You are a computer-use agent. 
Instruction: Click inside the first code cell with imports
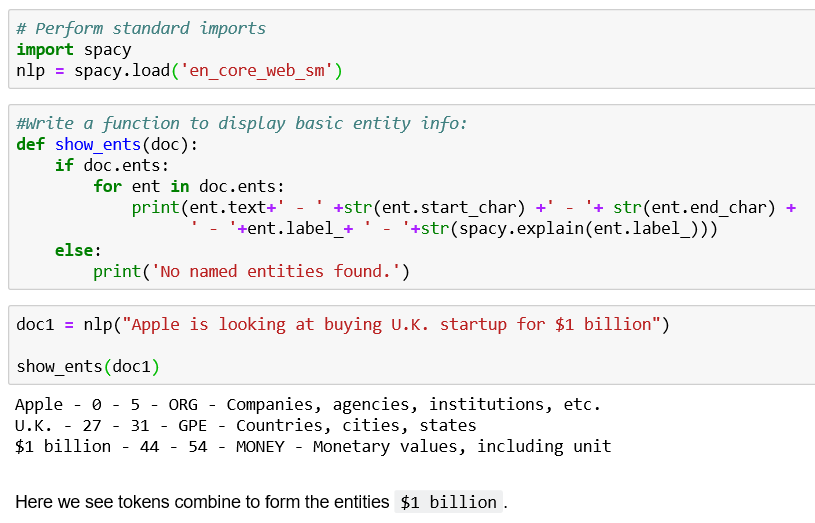pyautogui.click(x=412, y=49)
